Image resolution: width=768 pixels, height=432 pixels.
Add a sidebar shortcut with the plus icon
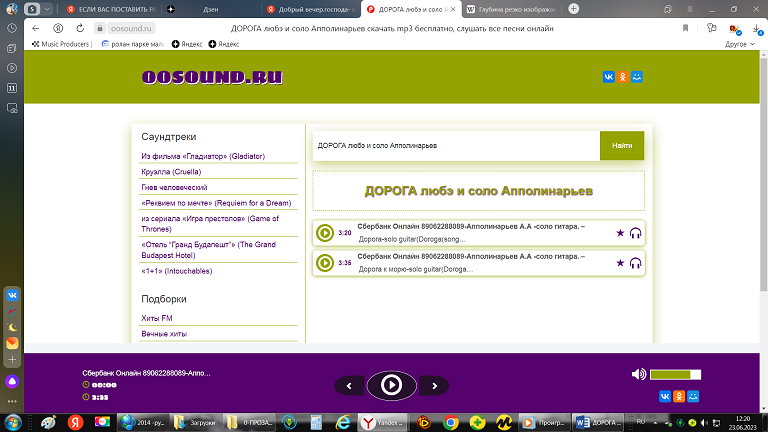pos(12,360)
